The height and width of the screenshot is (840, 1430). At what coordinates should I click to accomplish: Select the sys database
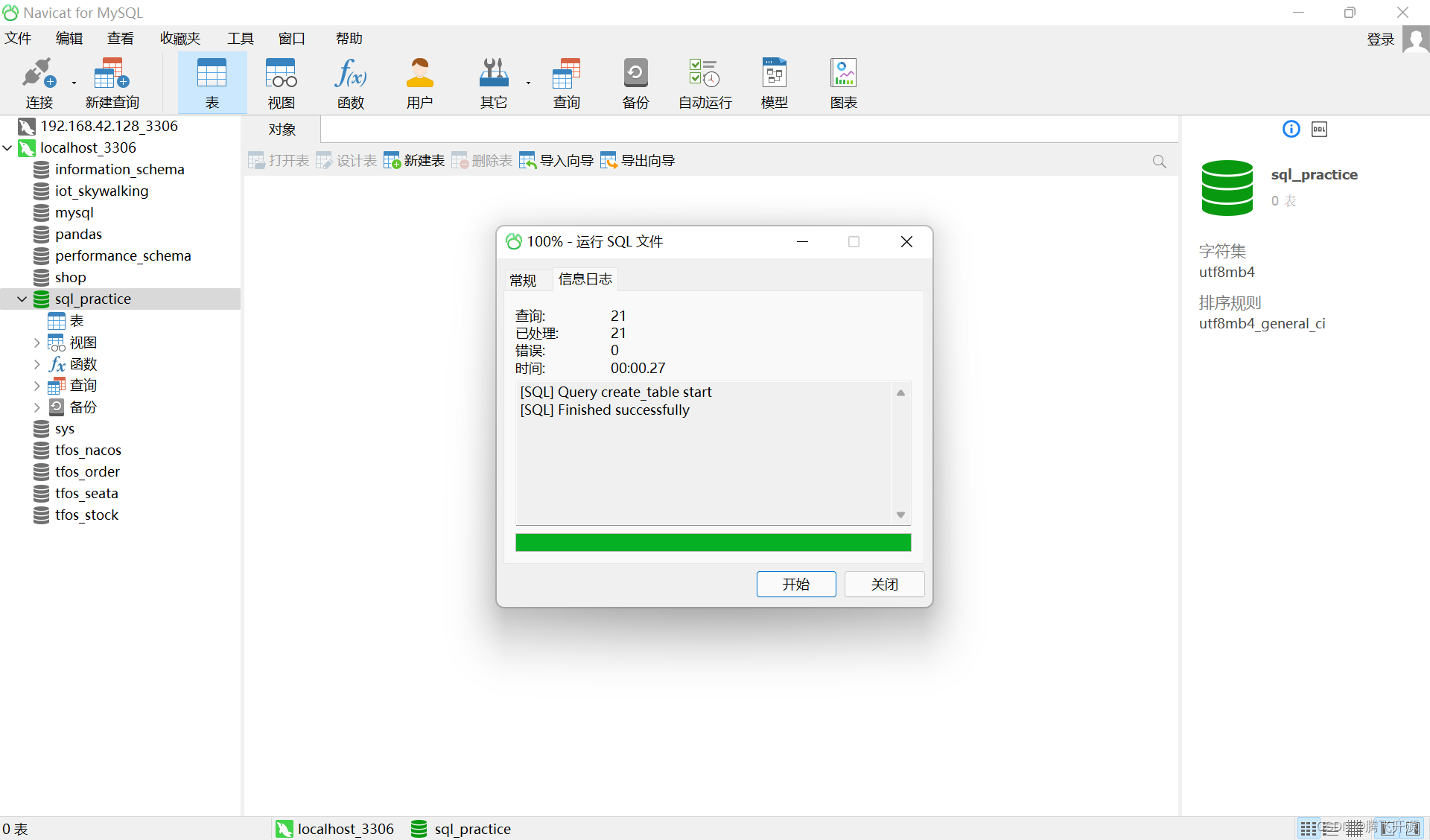[x=64, y=428]
